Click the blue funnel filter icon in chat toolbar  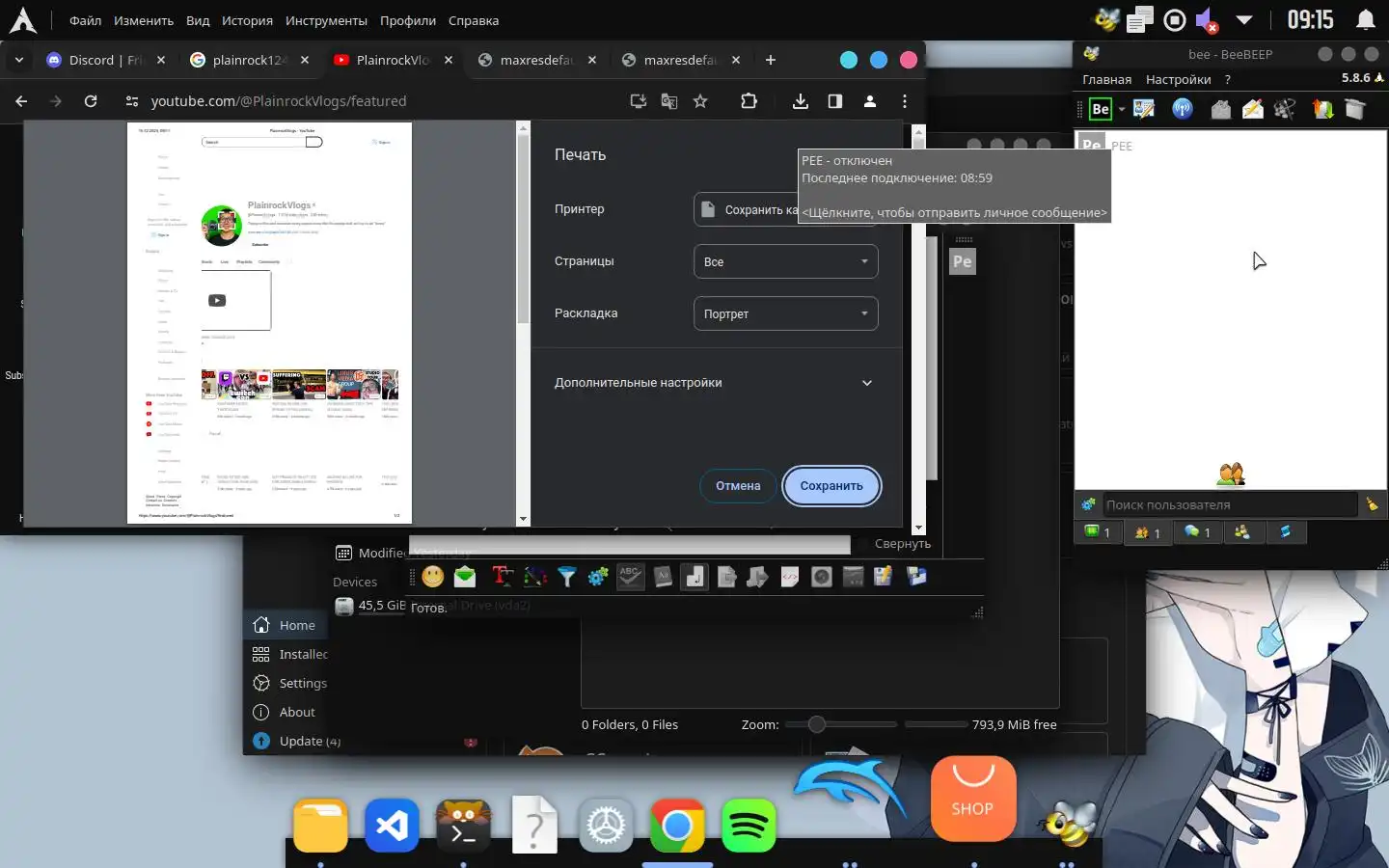point(566,577)
